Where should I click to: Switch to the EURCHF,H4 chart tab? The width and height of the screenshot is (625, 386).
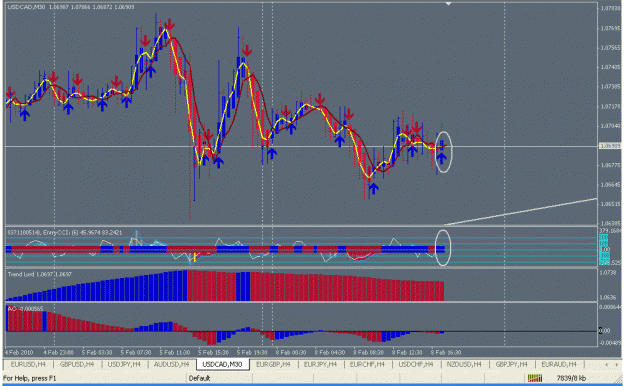click(367, 364)
